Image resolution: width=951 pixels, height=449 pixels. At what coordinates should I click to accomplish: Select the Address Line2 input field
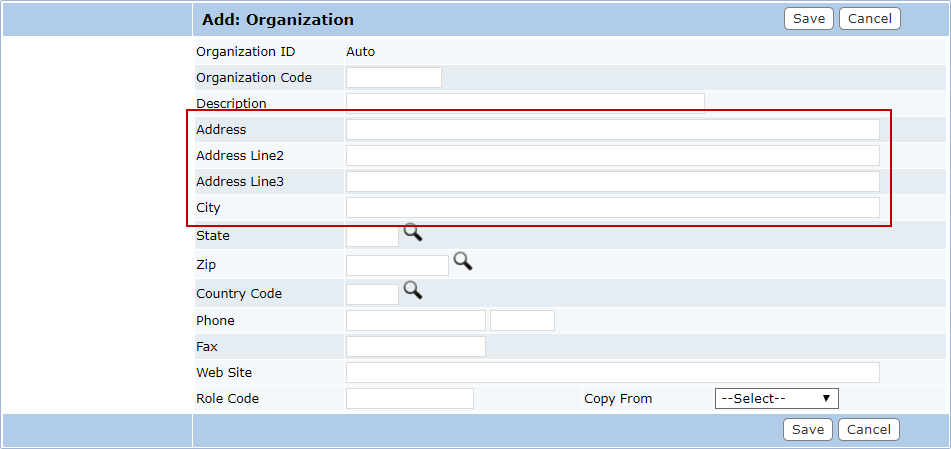coord(613,155)
